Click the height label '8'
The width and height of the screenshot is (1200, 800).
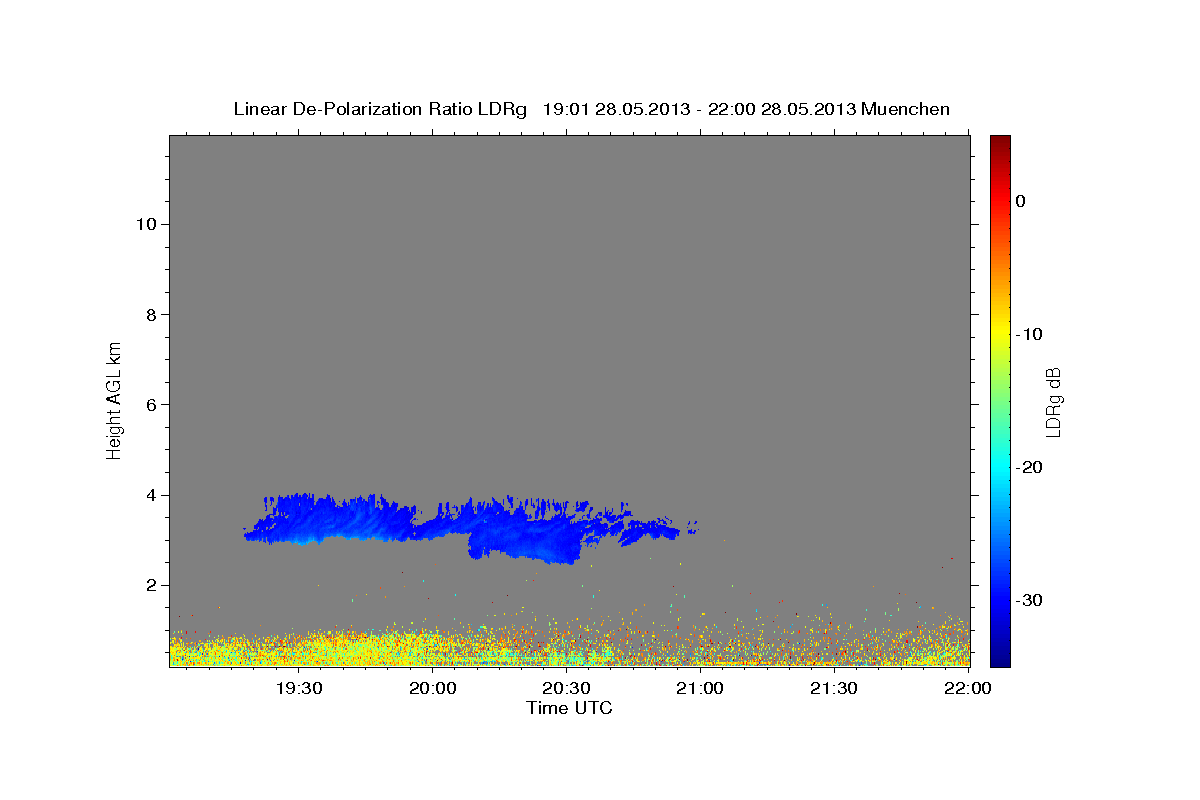[151, 314]
